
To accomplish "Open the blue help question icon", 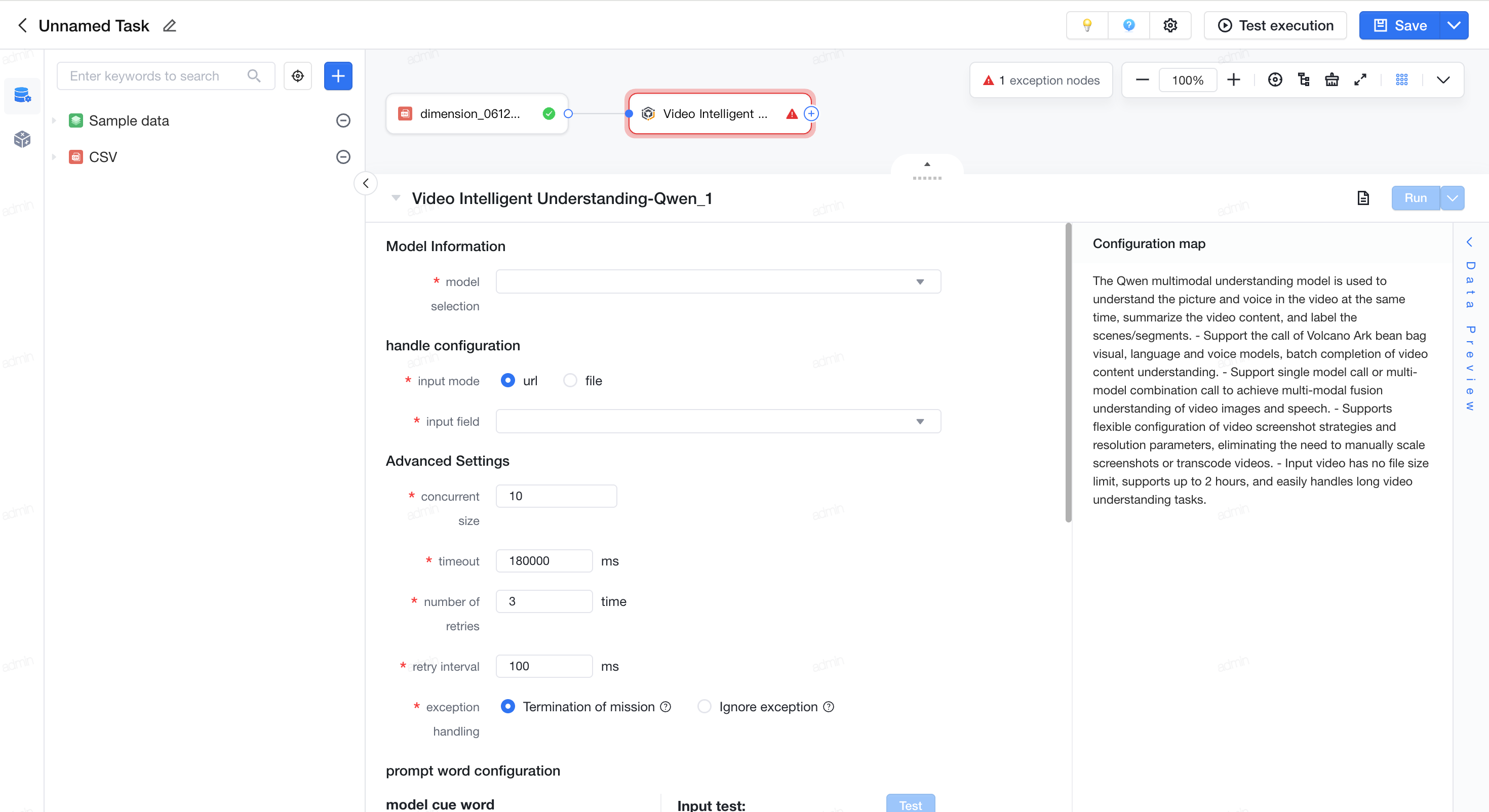I will click(x=1128, y=25).
